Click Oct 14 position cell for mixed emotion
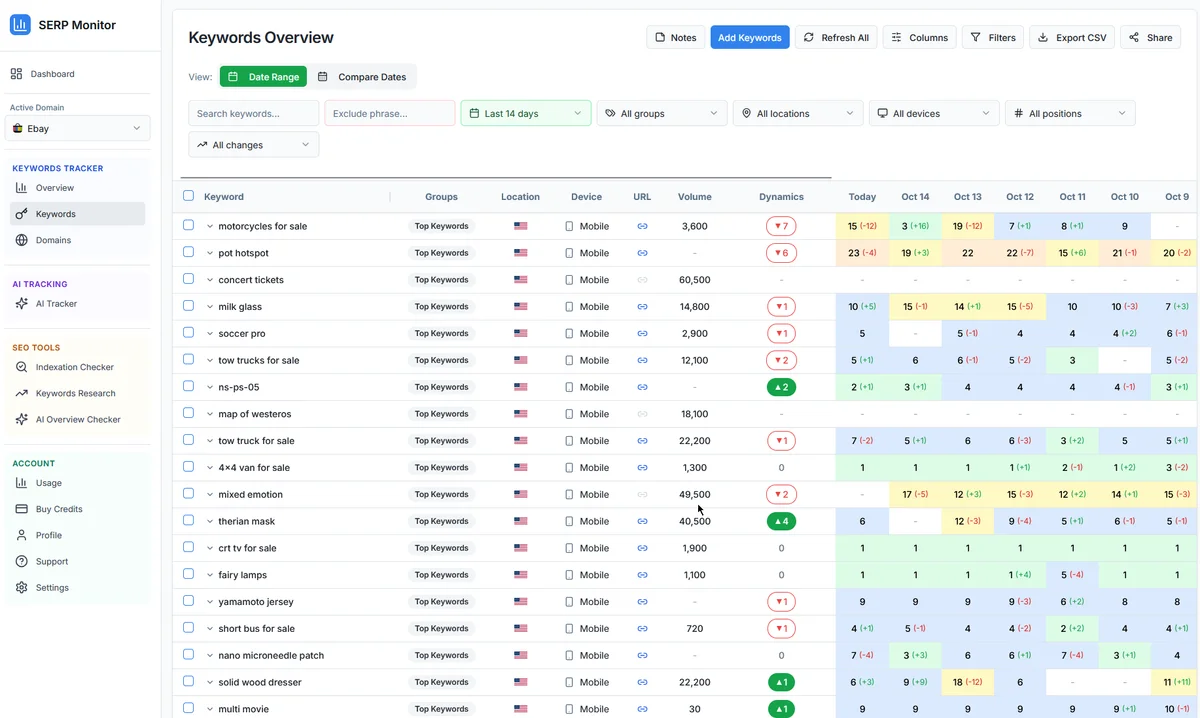 tap(915, 494)
